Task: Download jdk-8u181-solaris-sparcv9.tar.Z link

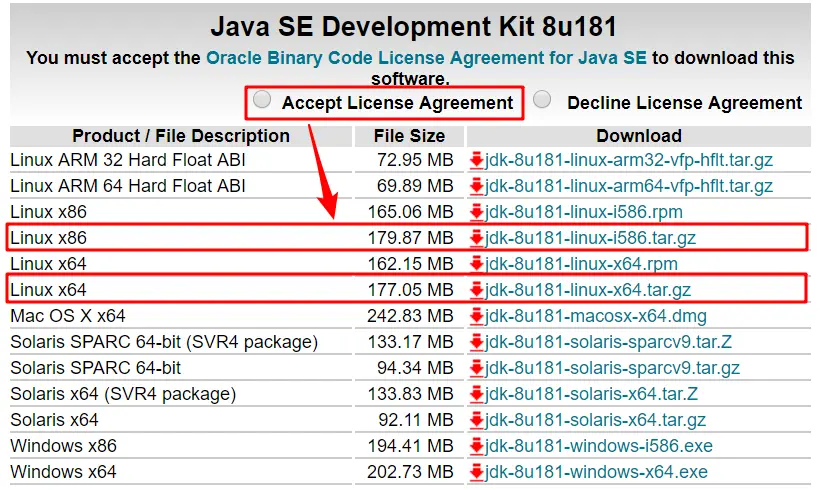Action: 608,342
